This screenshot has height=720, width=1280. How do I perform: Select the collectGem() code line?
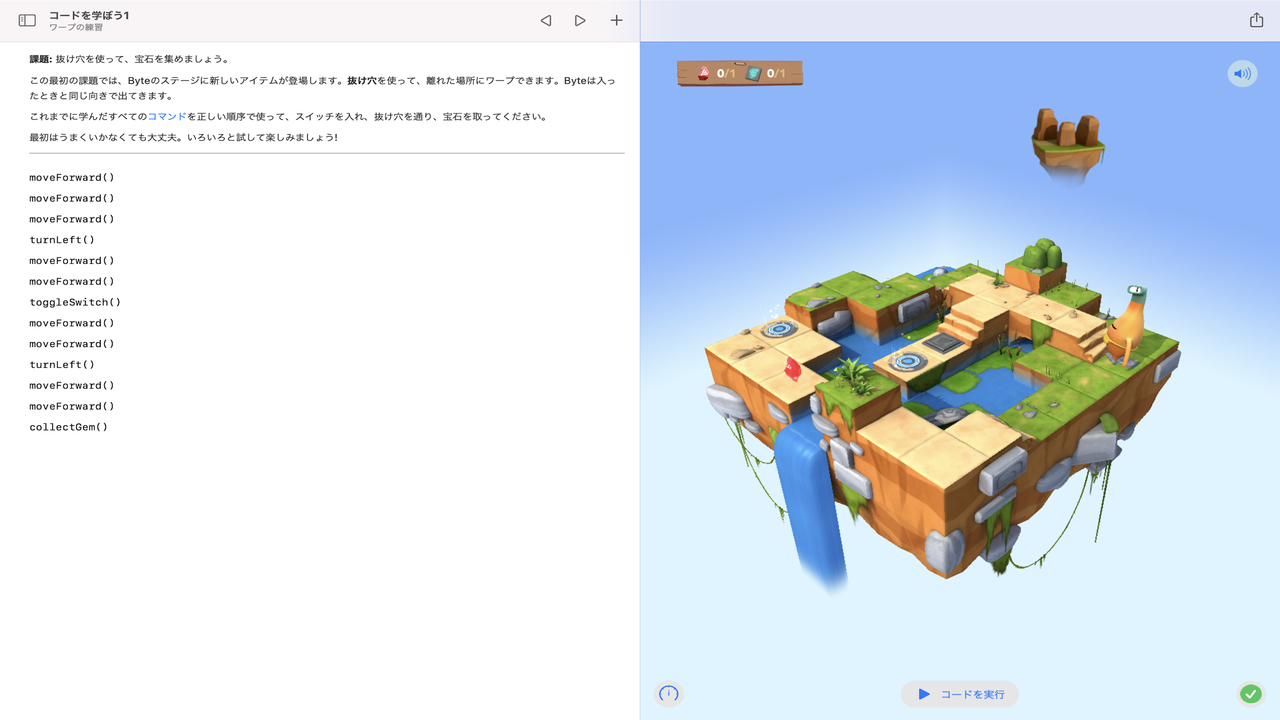click(x=68, y=427)
